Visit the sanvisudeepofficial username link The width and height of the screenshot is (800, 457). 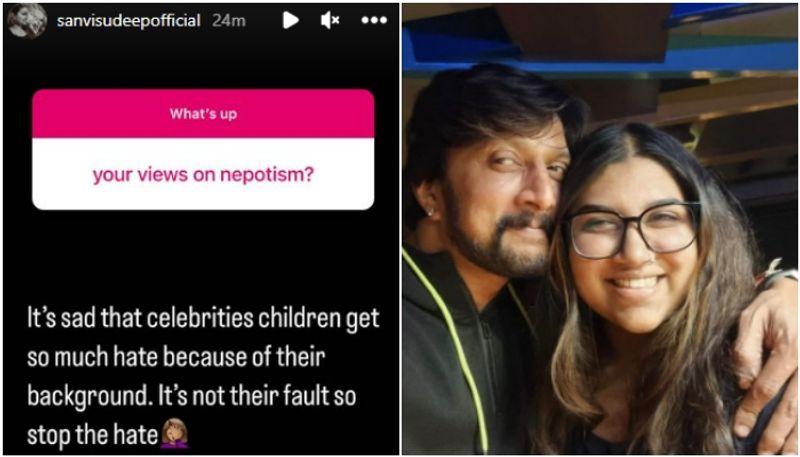pyautogui.click(x=129, y=21)
